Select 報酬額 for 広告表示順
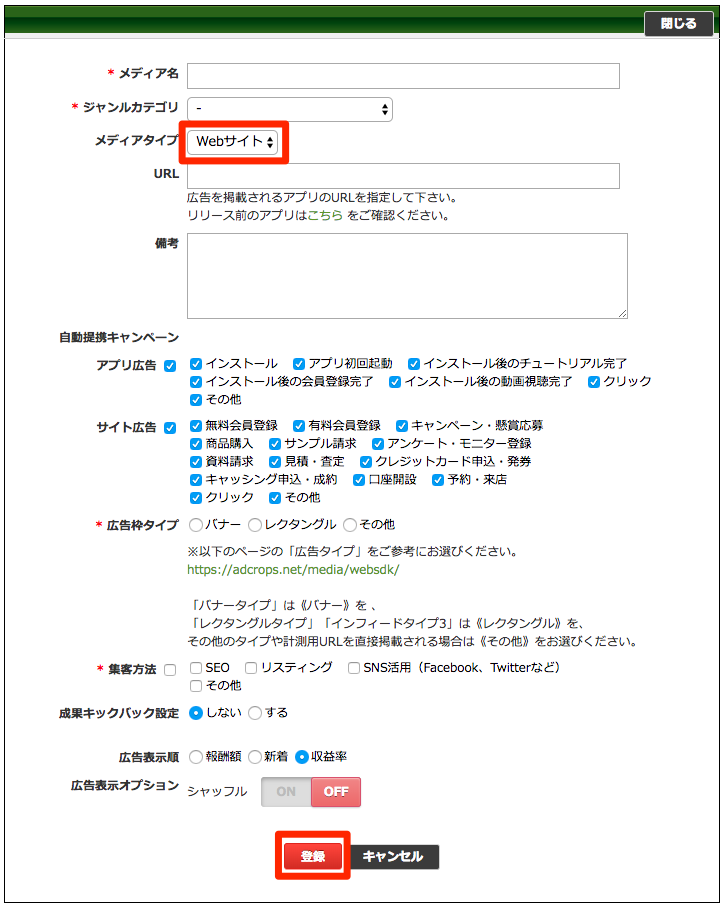Screen dimensions: 726x908 [x=196, y=757]
